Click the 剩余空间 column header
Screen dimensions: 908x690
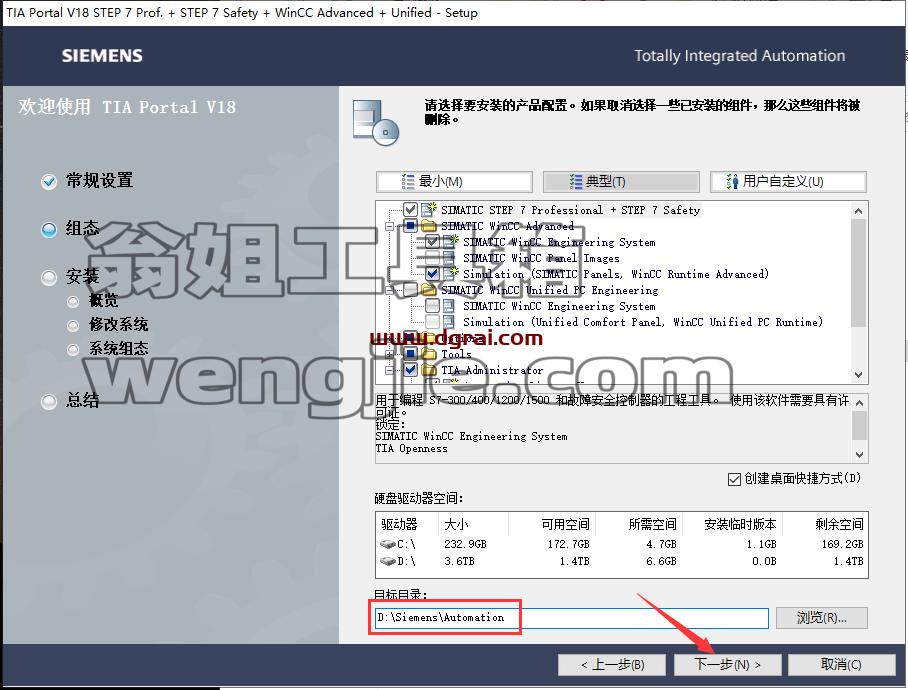839,524
